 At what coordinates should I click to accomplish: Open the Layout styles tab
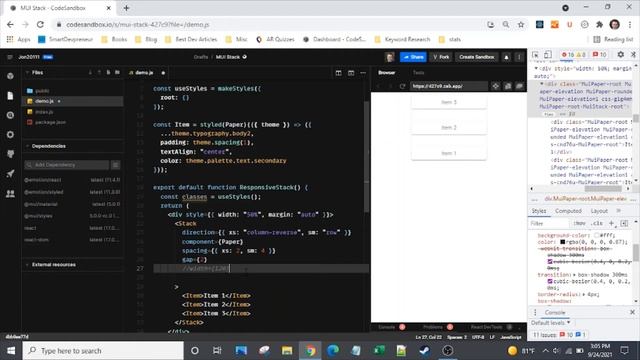[x=599, y=211]
